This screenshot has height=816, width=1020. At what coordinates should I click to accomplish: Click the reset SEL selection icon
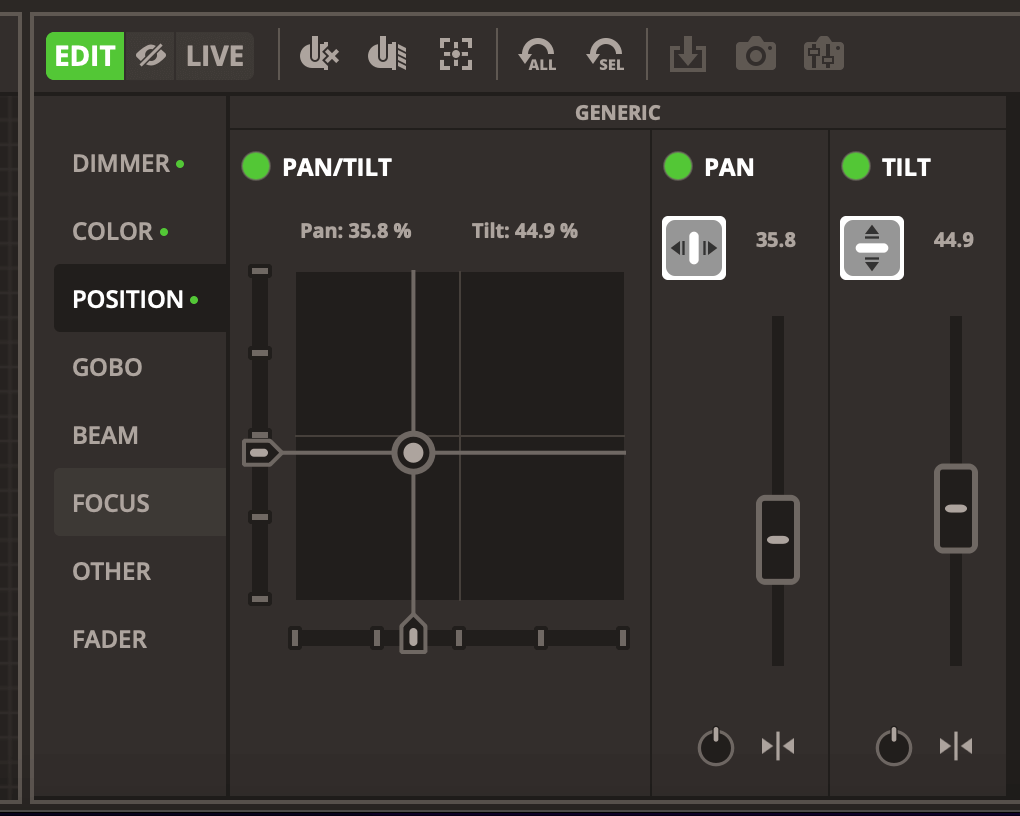point(606,55)
